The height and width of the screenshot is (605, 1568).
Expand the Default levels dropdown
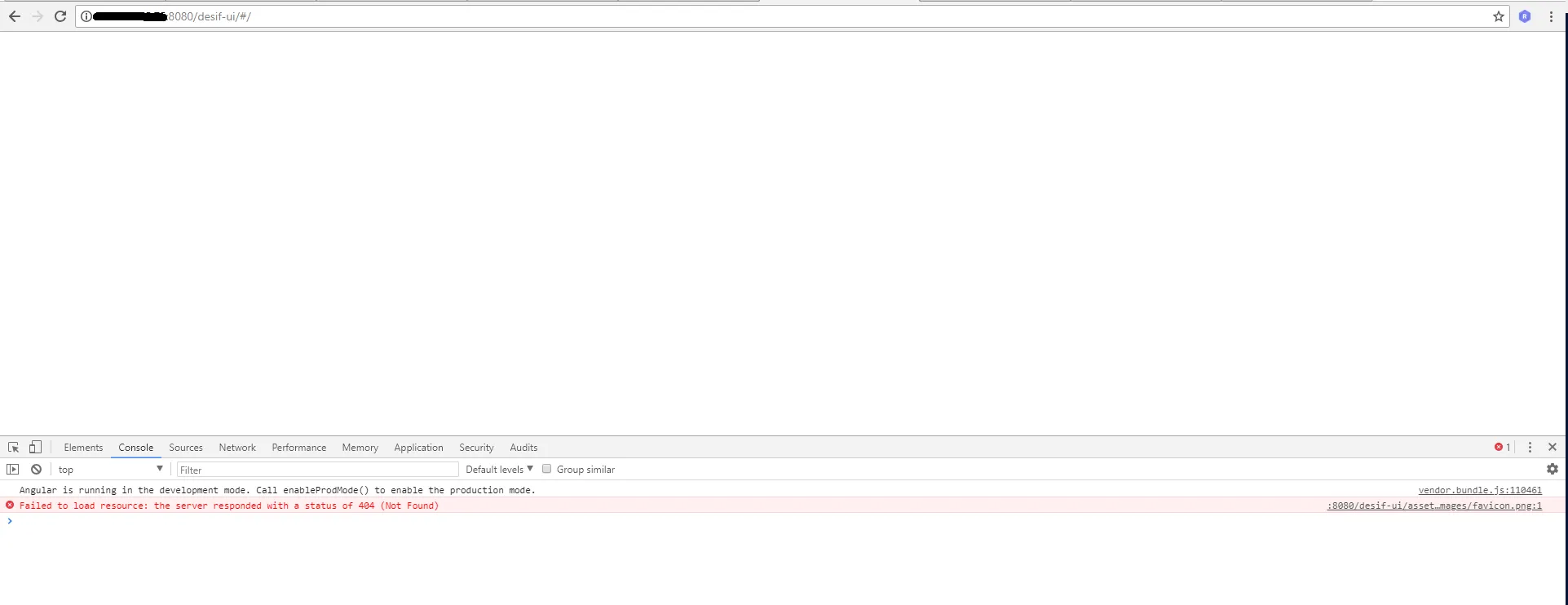(499, 470)
